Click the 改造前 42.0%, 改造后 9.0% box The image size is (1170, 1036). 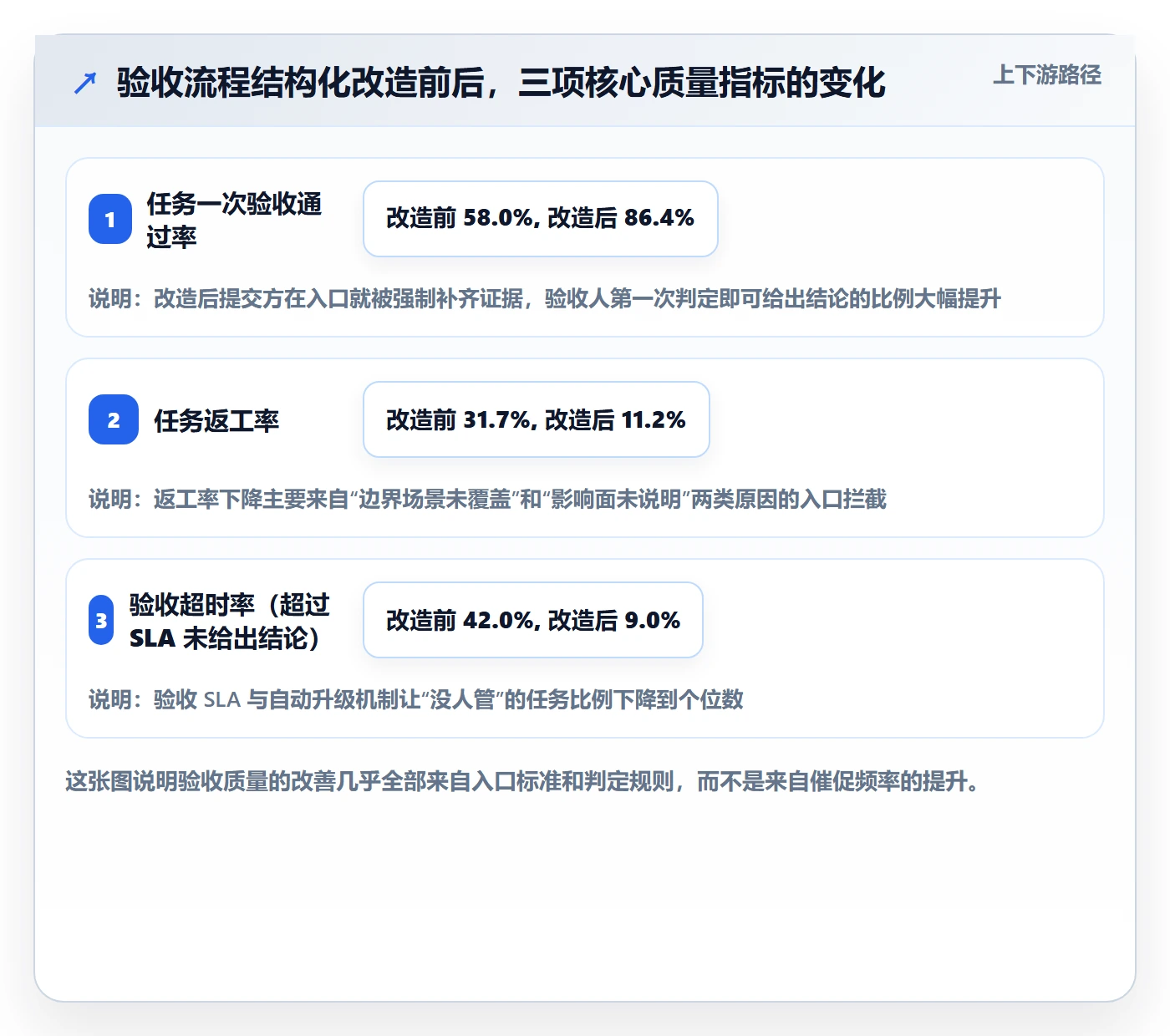(x=532, y=620)
